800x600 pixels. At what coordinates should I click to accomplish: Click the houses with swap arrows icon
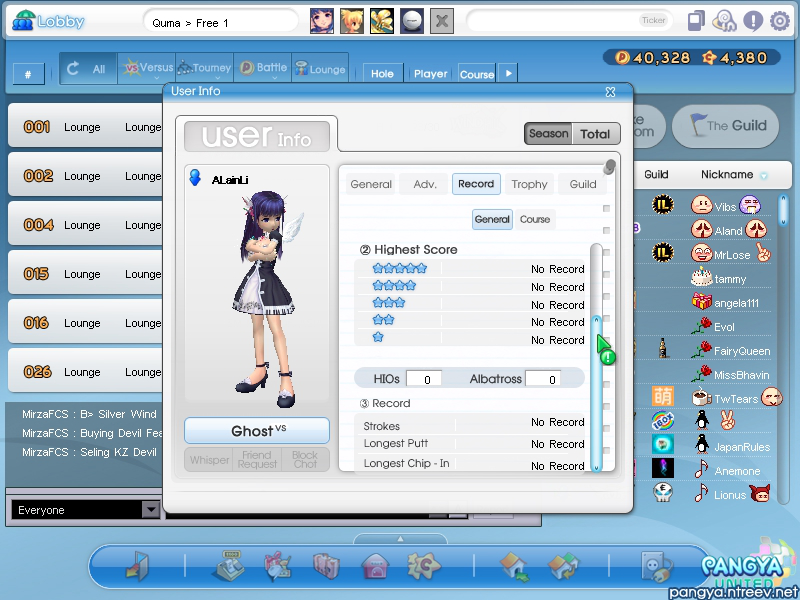click(563, 567)
